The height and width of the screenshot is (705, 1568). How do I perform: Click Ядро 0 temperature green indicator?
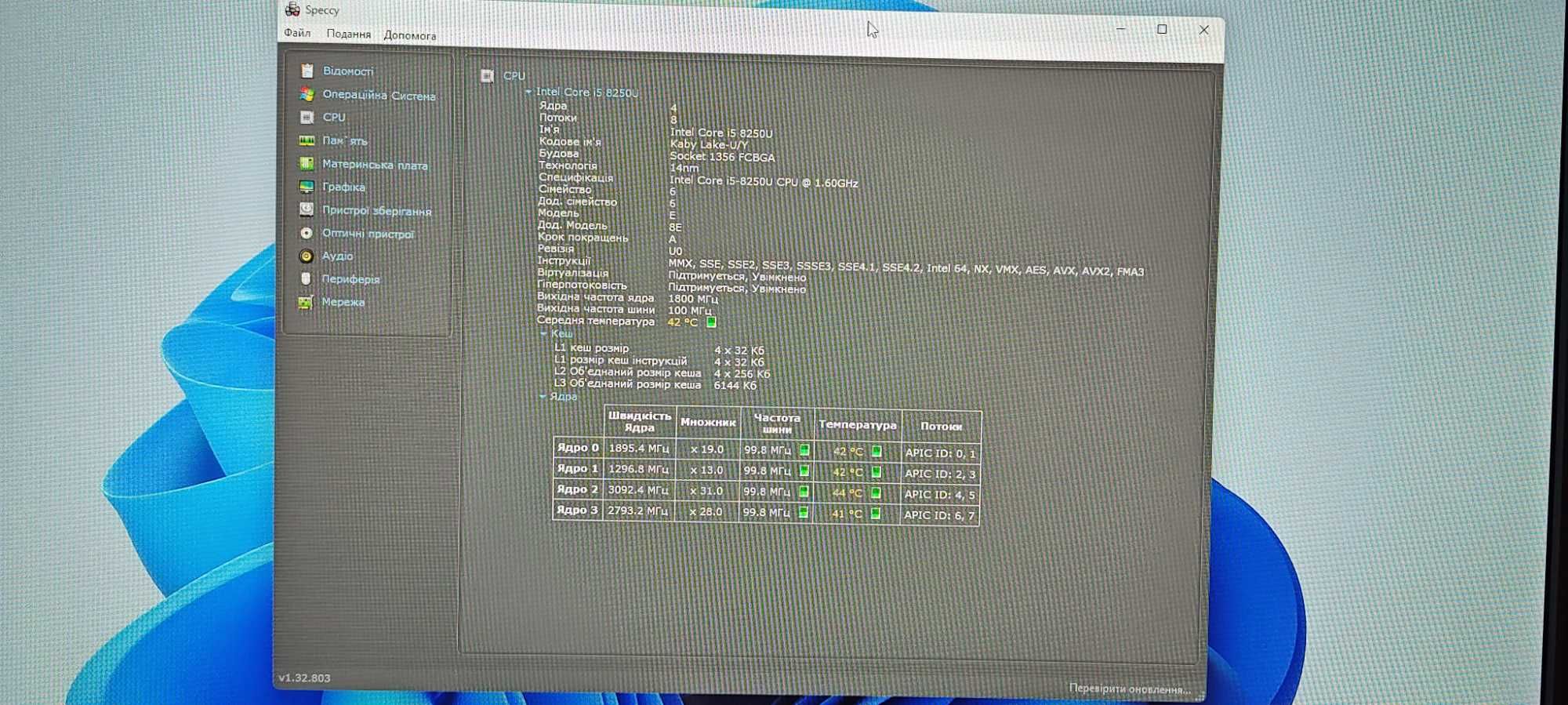[x=877, y=451]
